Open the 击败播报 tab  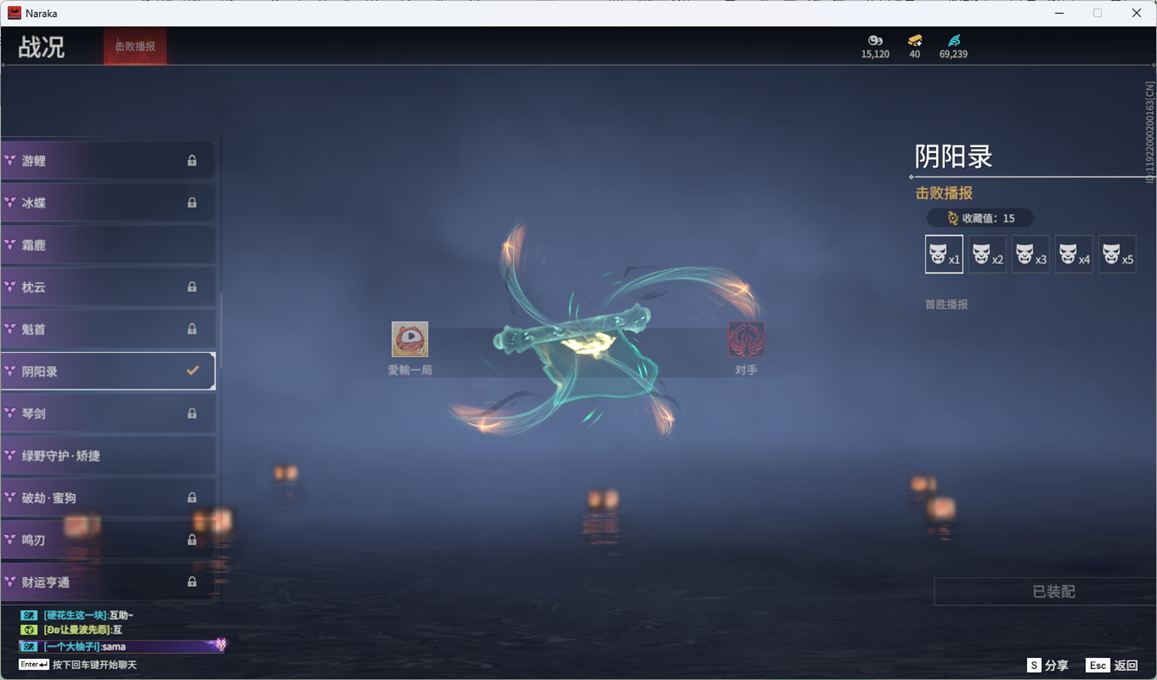coord(135,46)
